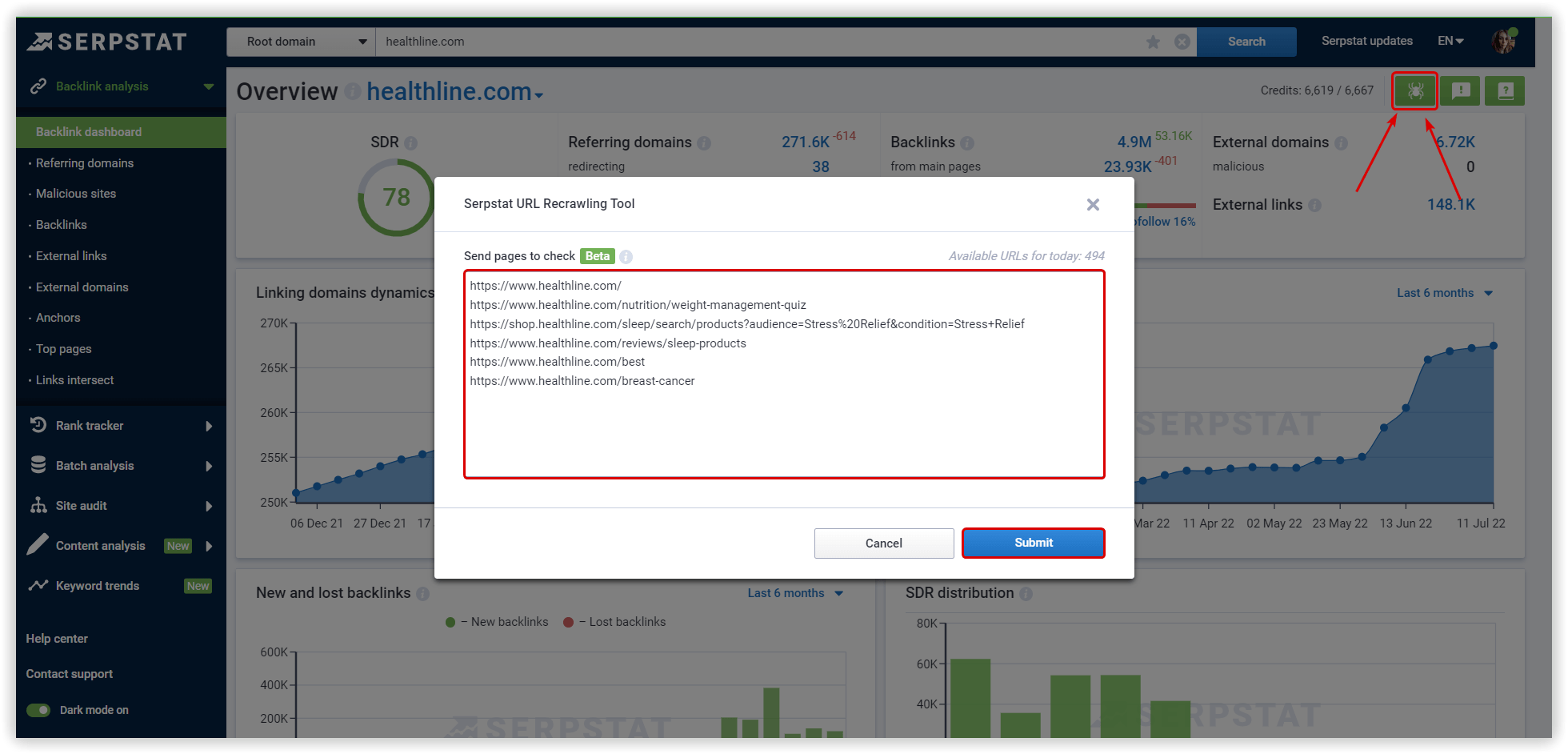Open Anchors in sidebar
1568x754 pixels.
click(58, 318)
